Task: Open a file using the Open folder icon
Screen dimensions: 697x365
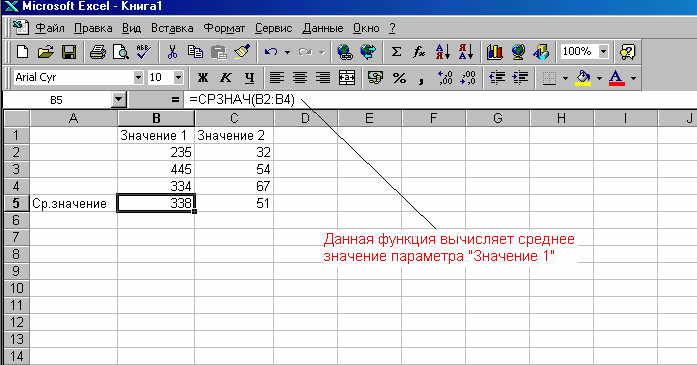Action: click(x=45, y=52)
